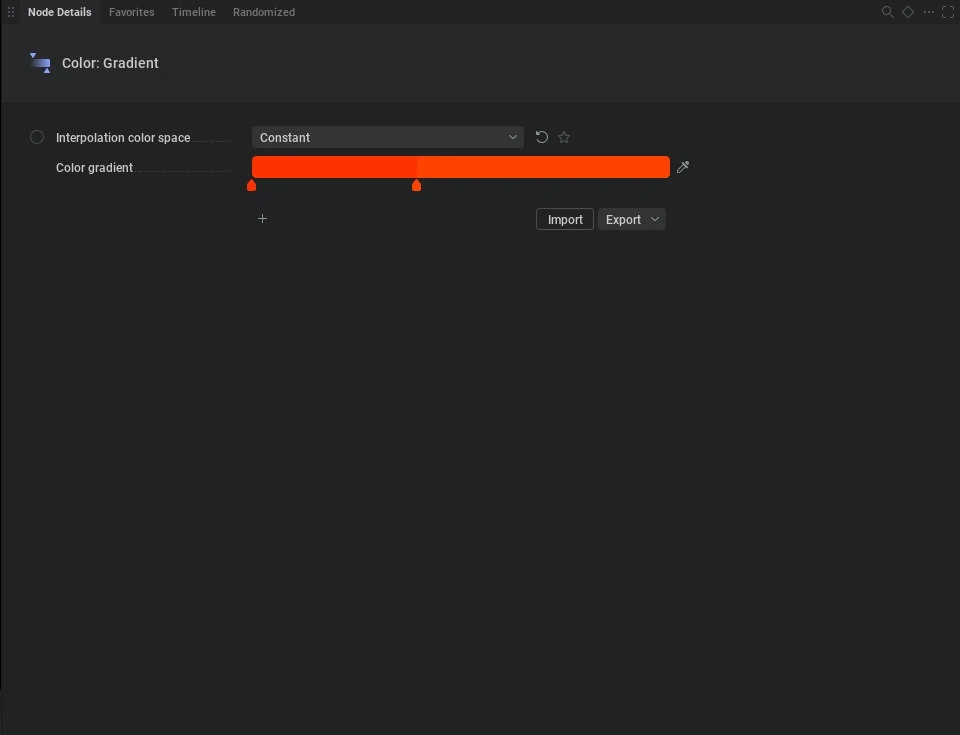
Task: Open the Timeline tab
Action: coord(193,12)
